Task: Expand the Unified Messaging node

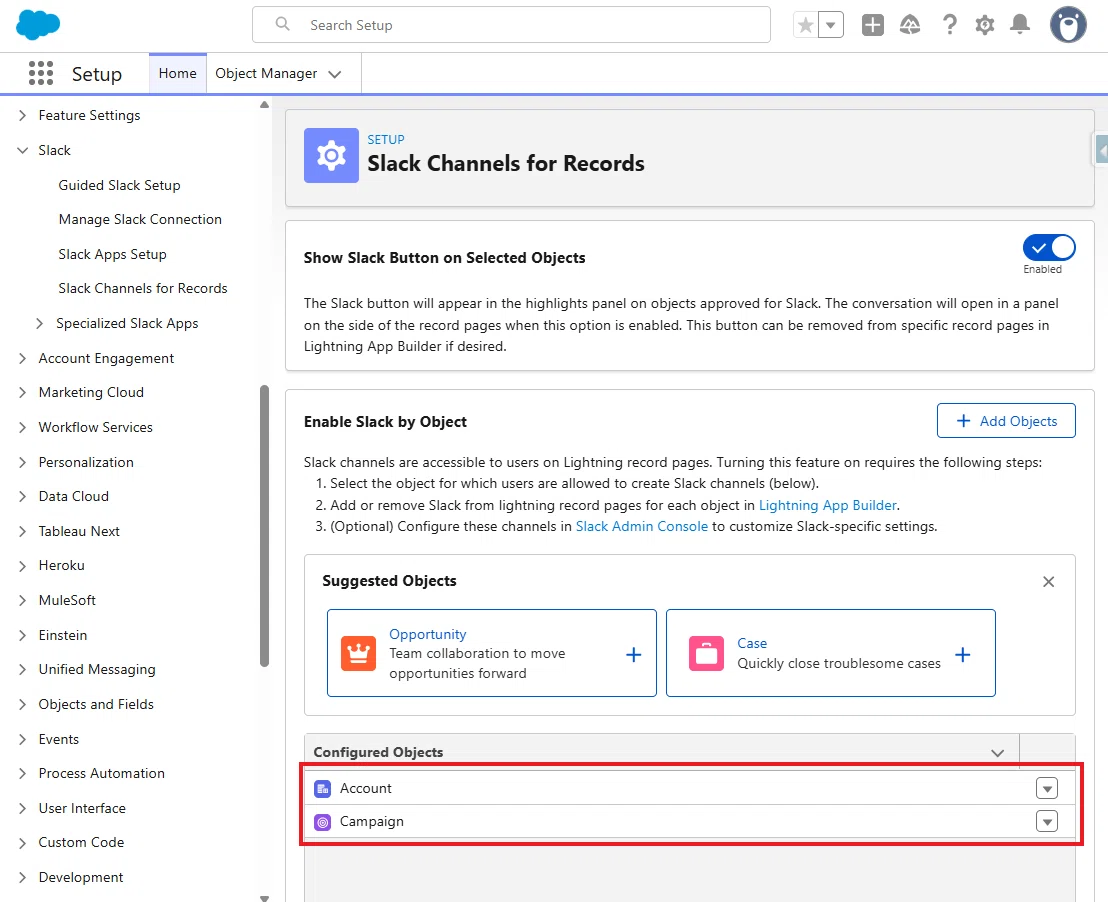Action: 23,669
